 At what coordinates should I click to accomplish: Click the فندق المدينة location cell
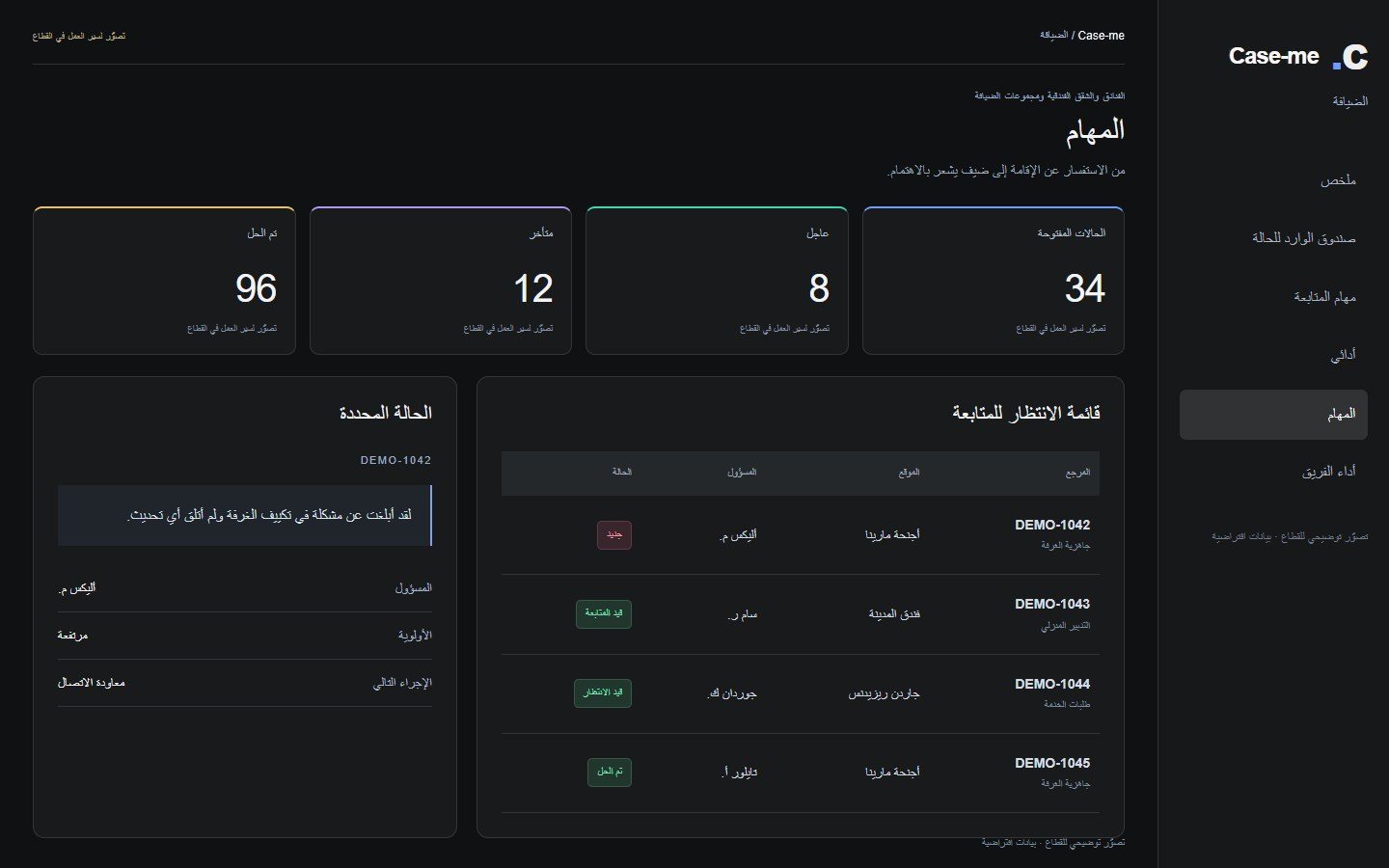pos(894,614)
